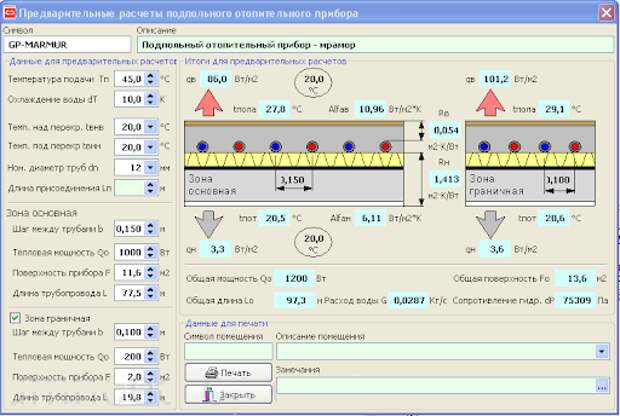Adjust main zone Длина трубопровода 77,5 stepper
Image resolution: width=620 pixels, height=416 pixels.
click(x=150, y=293)
